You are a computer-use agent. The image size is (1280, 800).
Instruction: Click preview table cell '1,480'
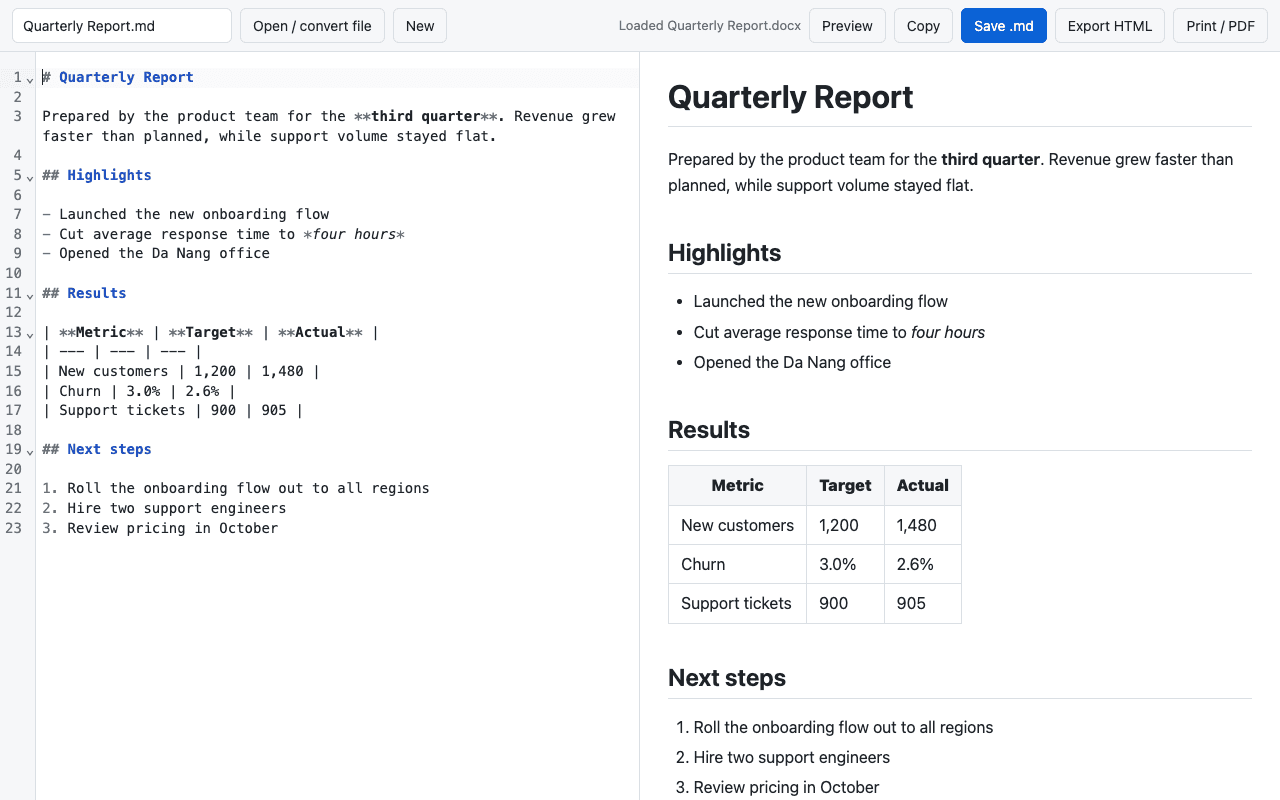(922, 525)
